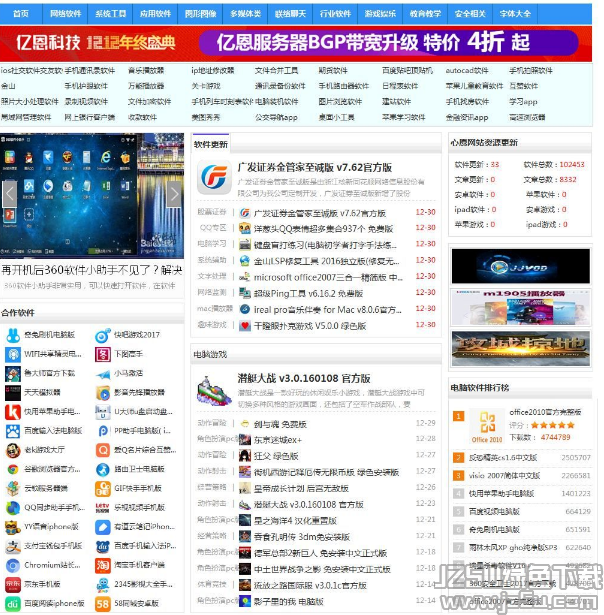Click the Letv icon for 乐视视频手机版

click(x=103, y=508)
